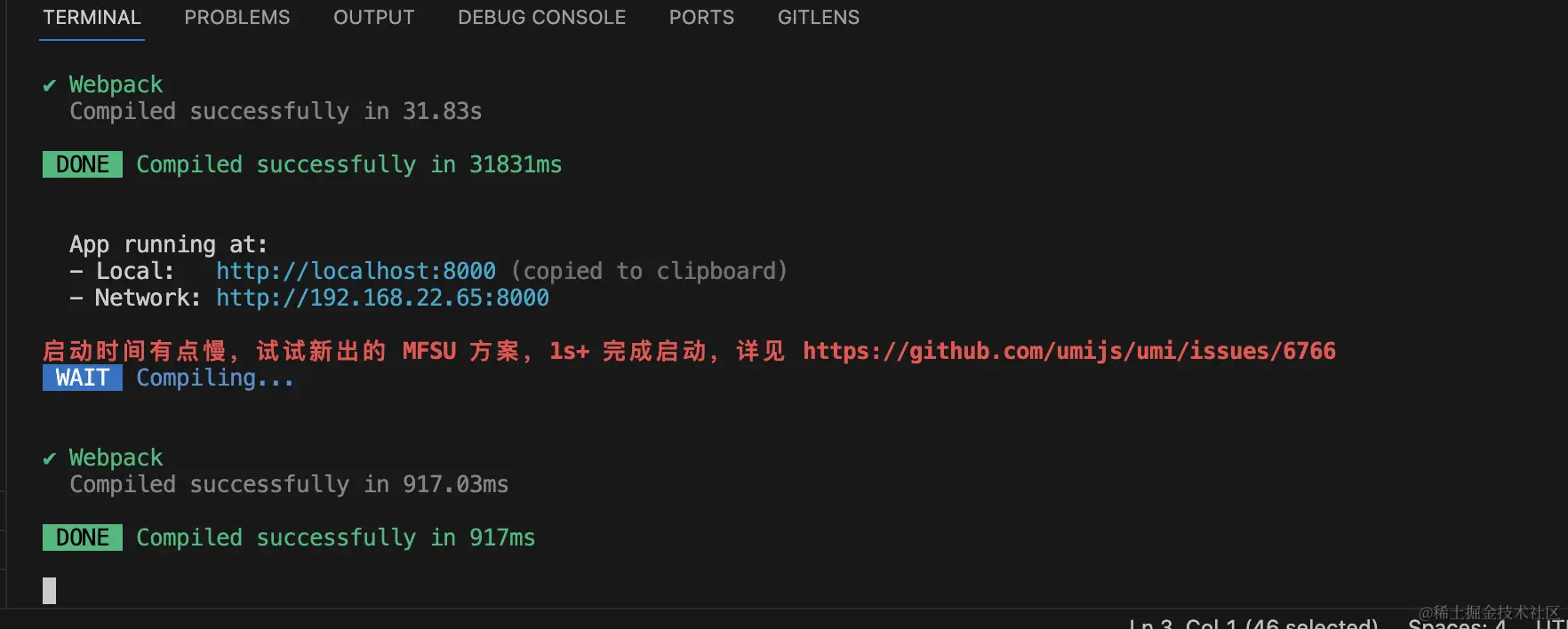This screenshot has height=629, width=1568.
Task: Open the GITLENS panel tab
Action: tap(817, 17)
